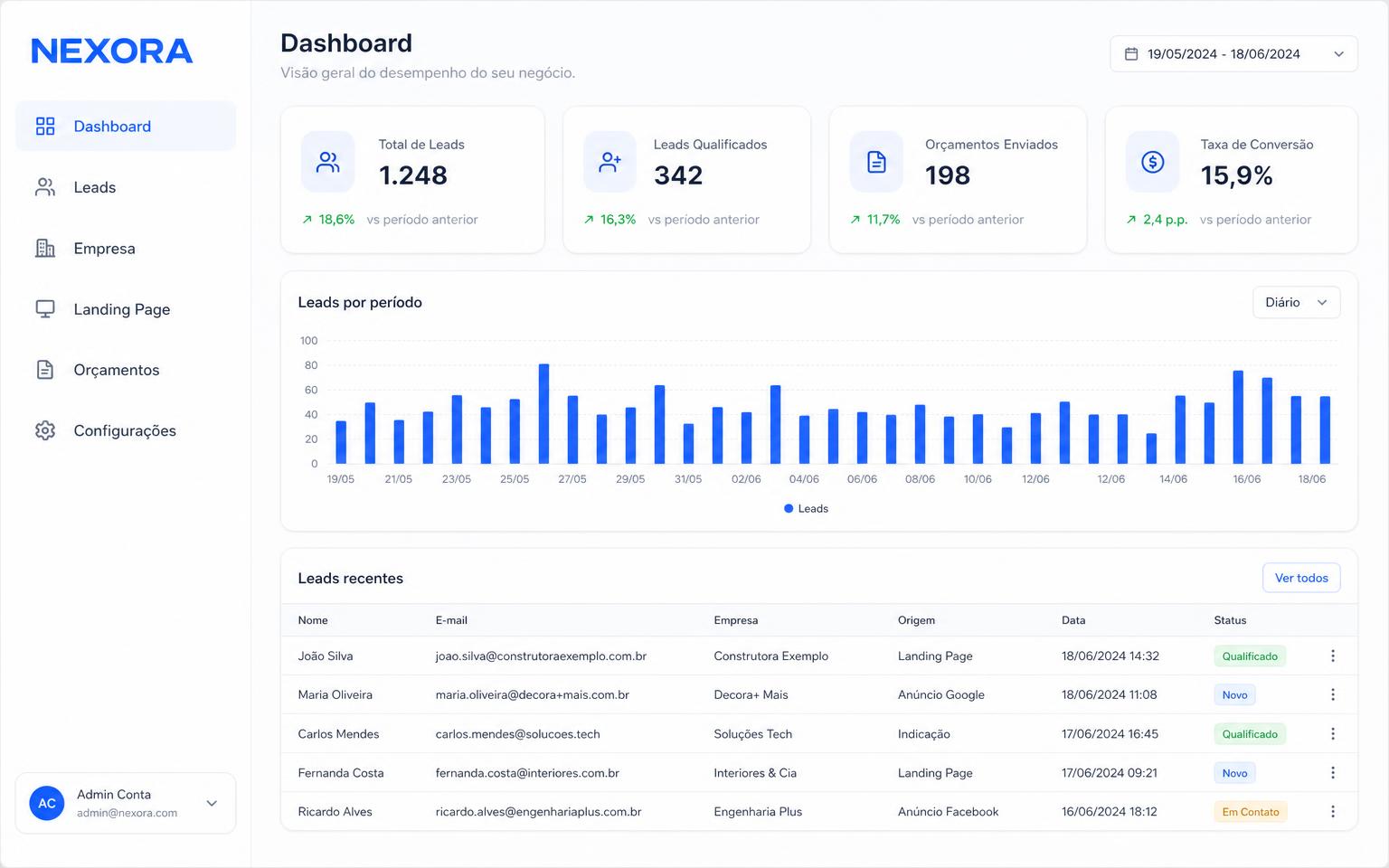This screenshot has height=868, width=1389.
Task: Open the Diário period dropdown
Action: click(x=1296, y=302)
